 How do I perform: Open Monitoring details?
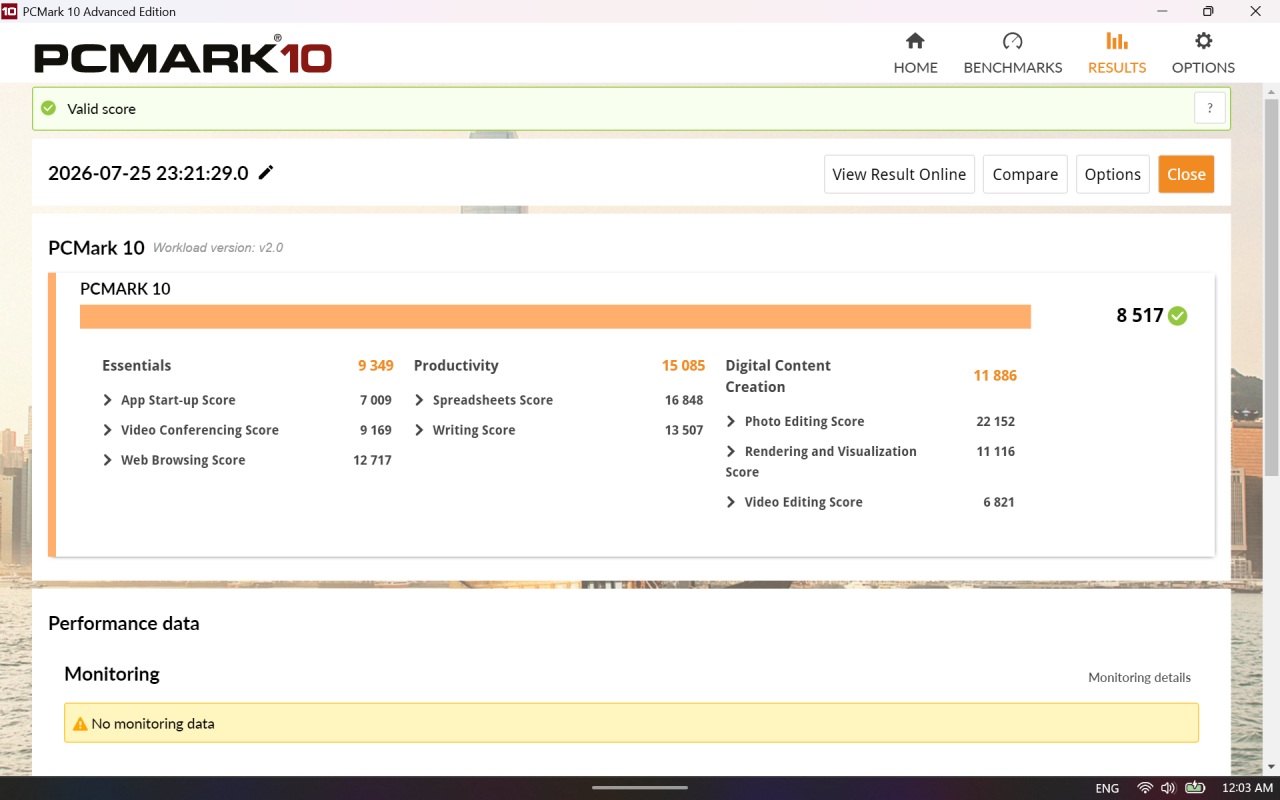point(1139,677)
